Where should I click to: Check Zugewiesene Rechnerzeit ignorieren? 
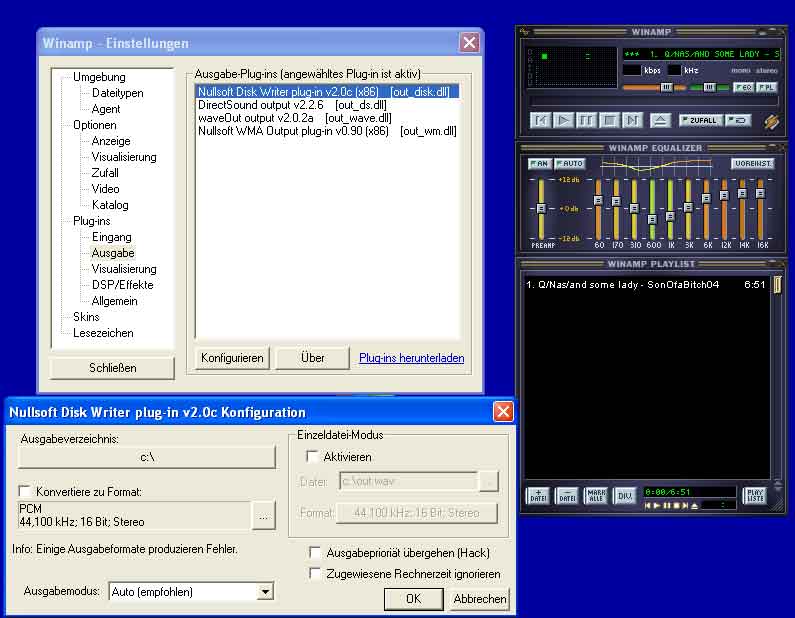pyautogui.click(x=315, y=573)
